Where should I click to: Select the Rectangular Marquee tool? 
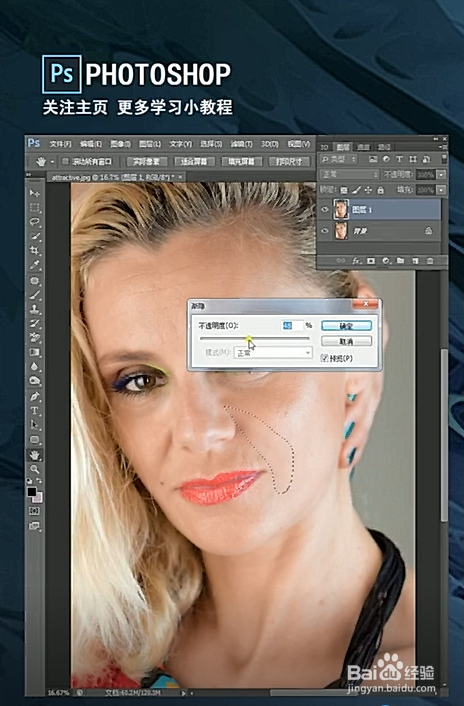(35, 208)
